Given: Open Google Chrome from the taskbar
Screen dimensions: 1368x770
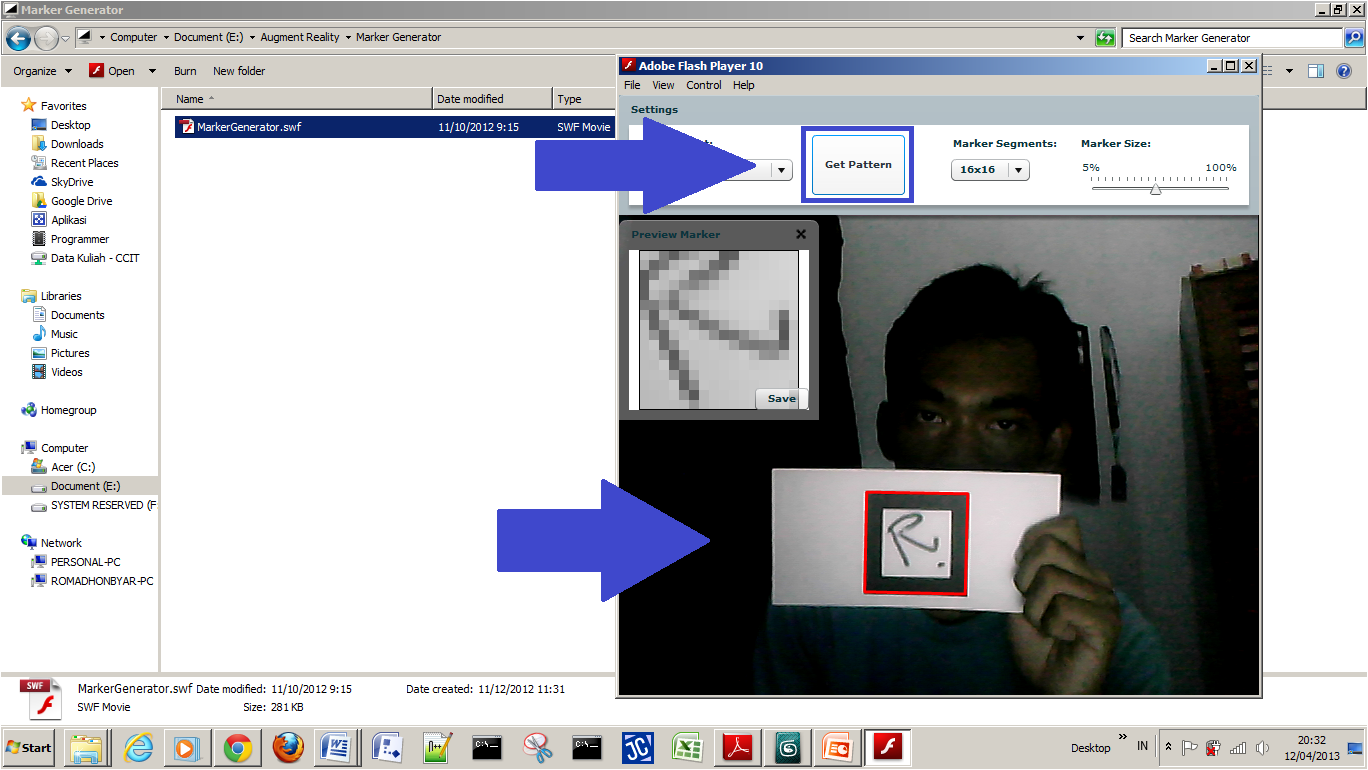Looking at the screenshot, I should pyautogui.click(x=238, y=747).
